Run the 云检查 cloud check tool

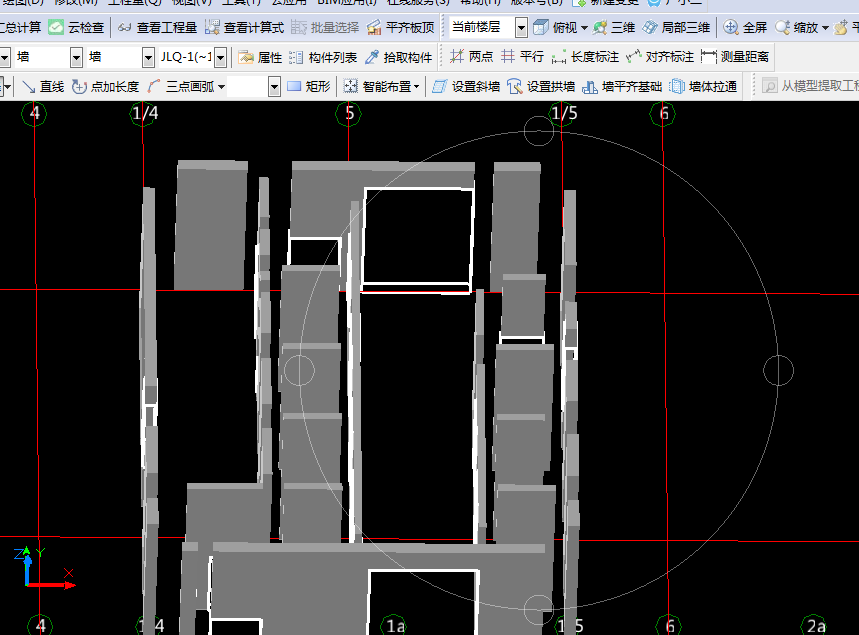pos(76,27)
